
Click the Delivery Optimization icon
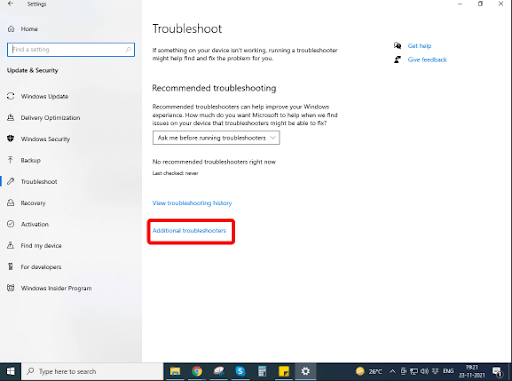pyautogui.click(x=11, y=117)
